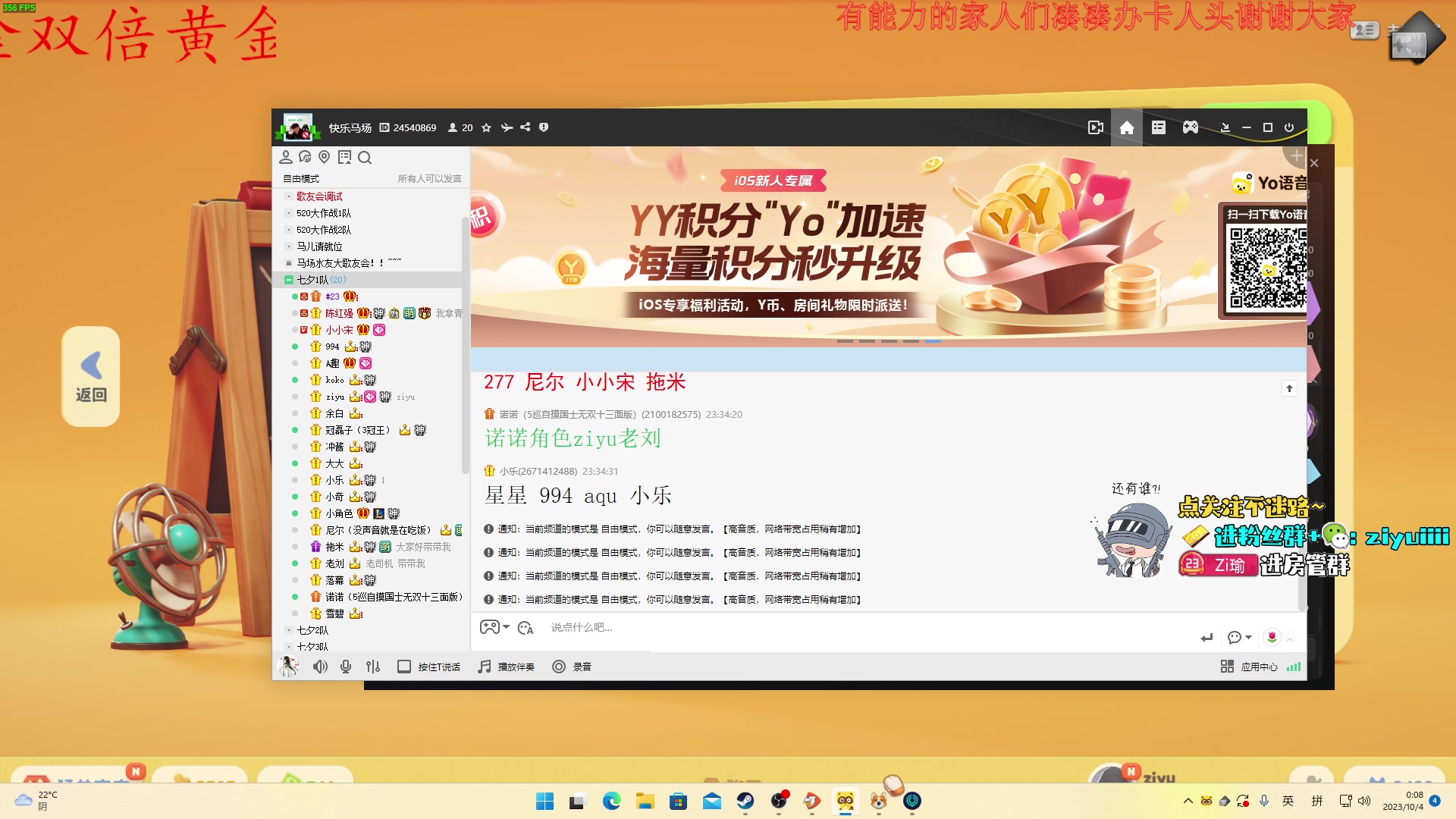Click the scroll-to-top arrow in chat area
The image size is (1456, 819).
[x=1289, y=388]
